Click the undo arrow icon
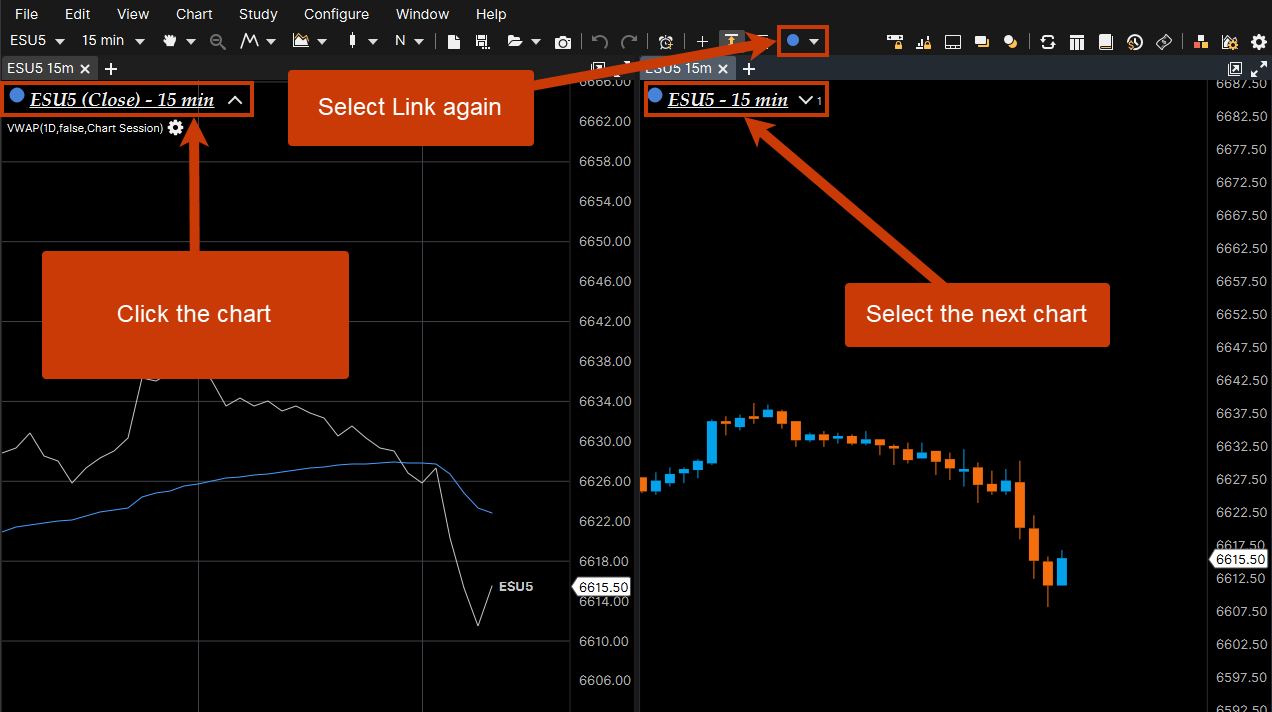 (599, 41)
